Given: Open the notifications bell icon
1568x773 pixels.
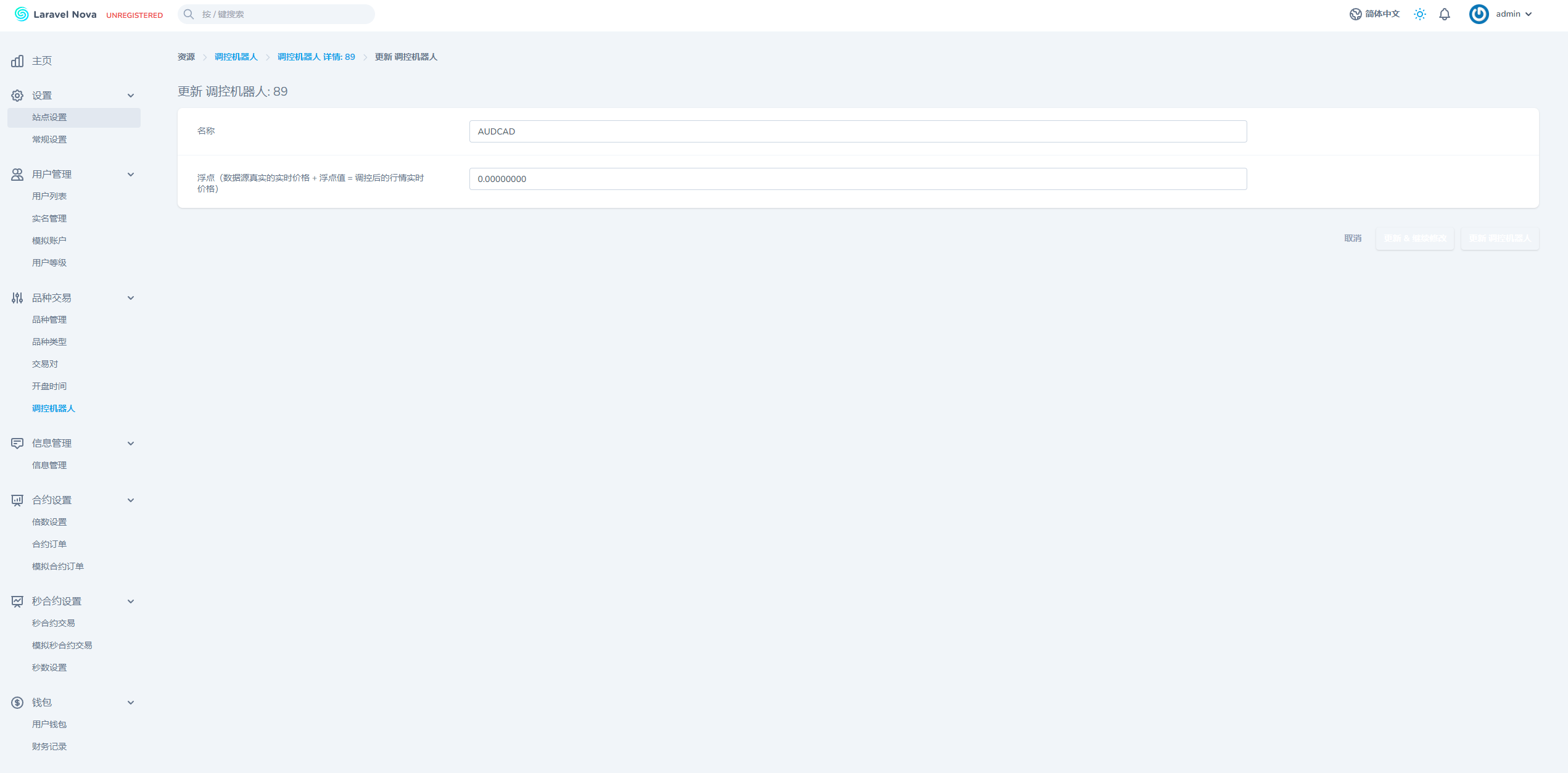Looking at the screenshot, I should 1445,14.
